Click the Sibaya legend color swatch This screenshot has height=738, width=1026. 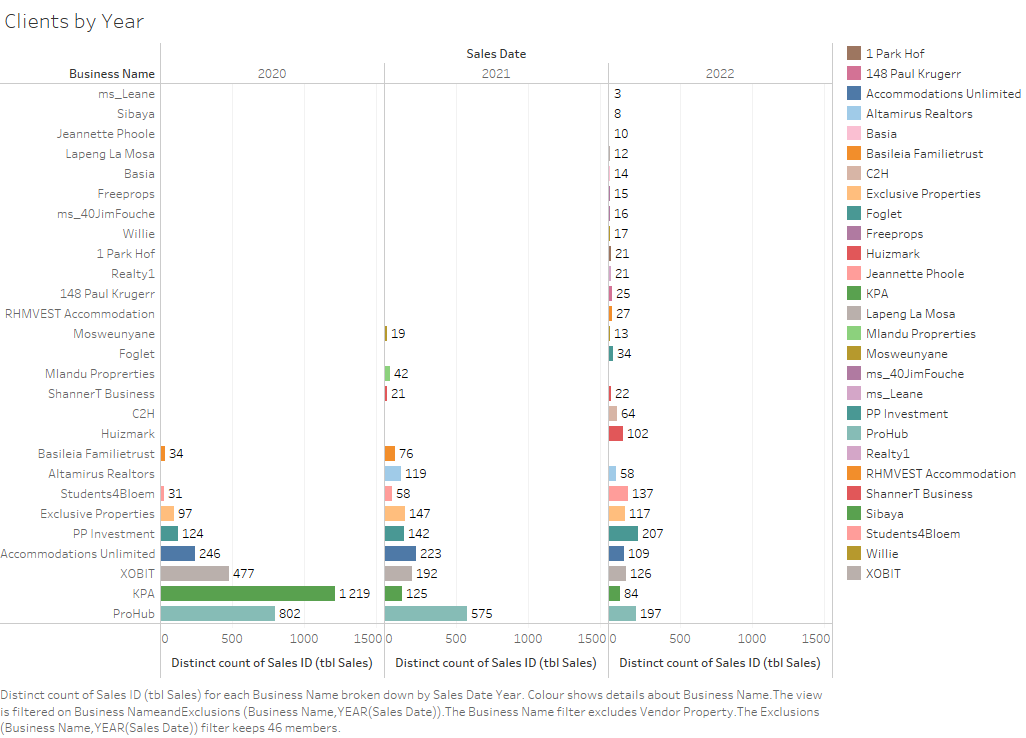tap(854, 514)
